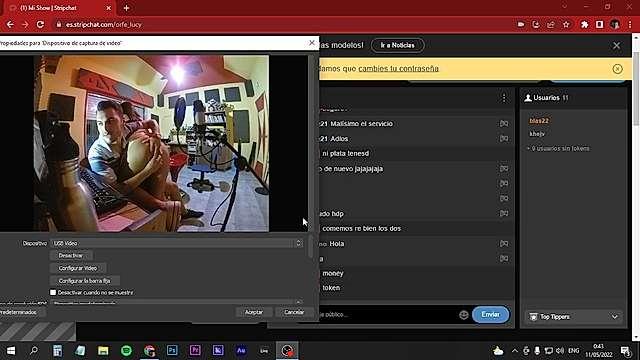Open the chat options three-dot menu

504,98
